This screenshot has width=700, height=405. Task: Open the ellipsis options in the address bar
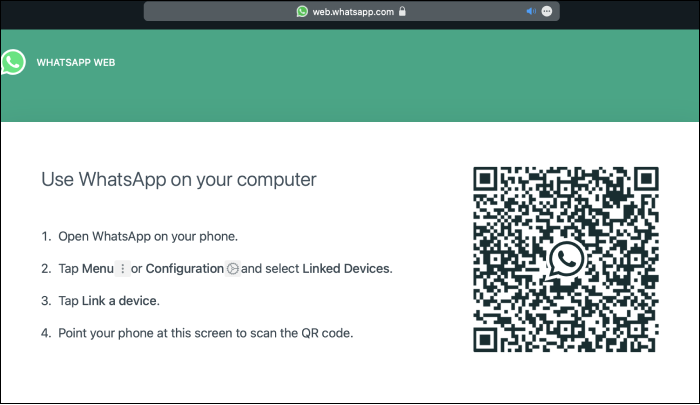(546, 11)
